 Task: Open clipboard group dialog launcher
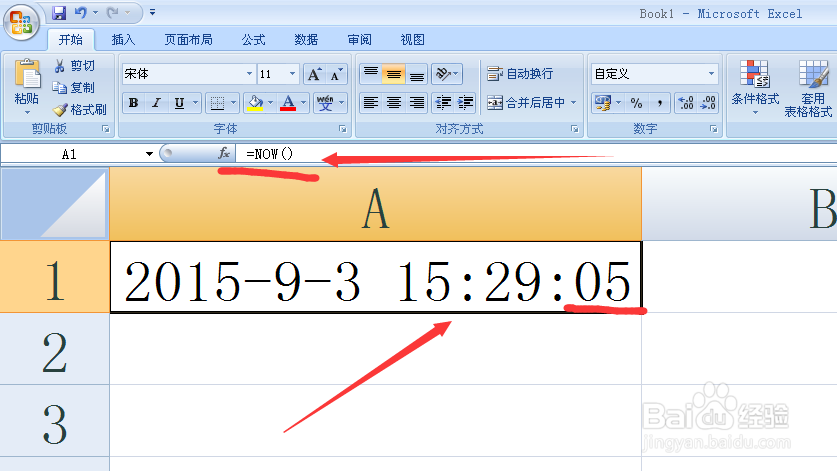tap(106, 129)
